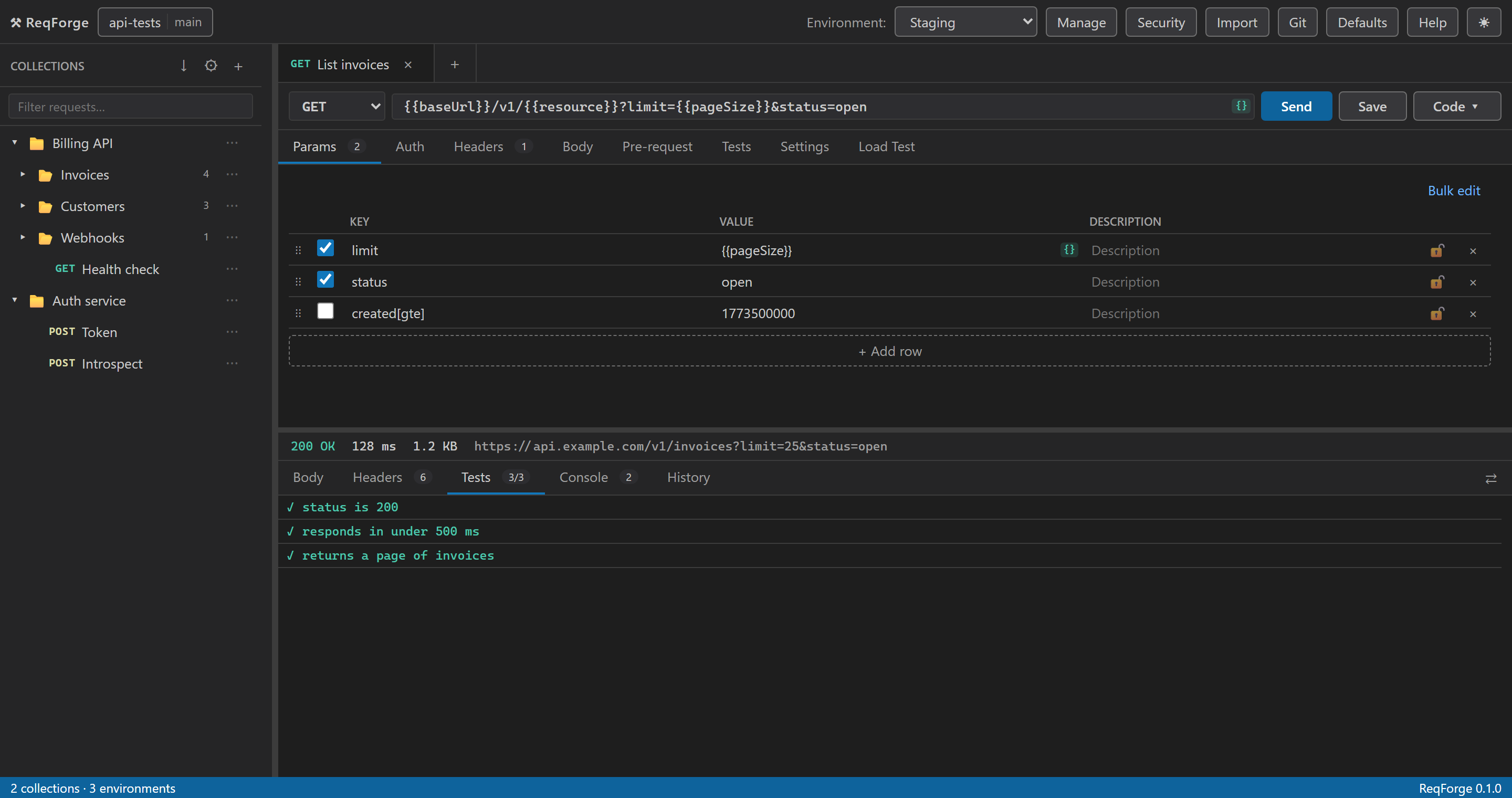Switch to the response Body tab
This screenshot has height=798, width=1512.
click(308, 478)
